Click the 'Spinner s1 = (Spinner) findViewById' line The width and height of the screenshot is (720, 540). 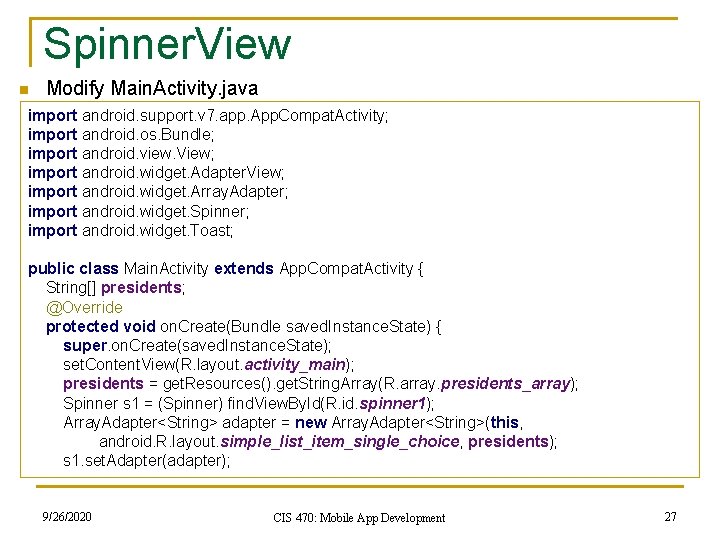(248, 404)
